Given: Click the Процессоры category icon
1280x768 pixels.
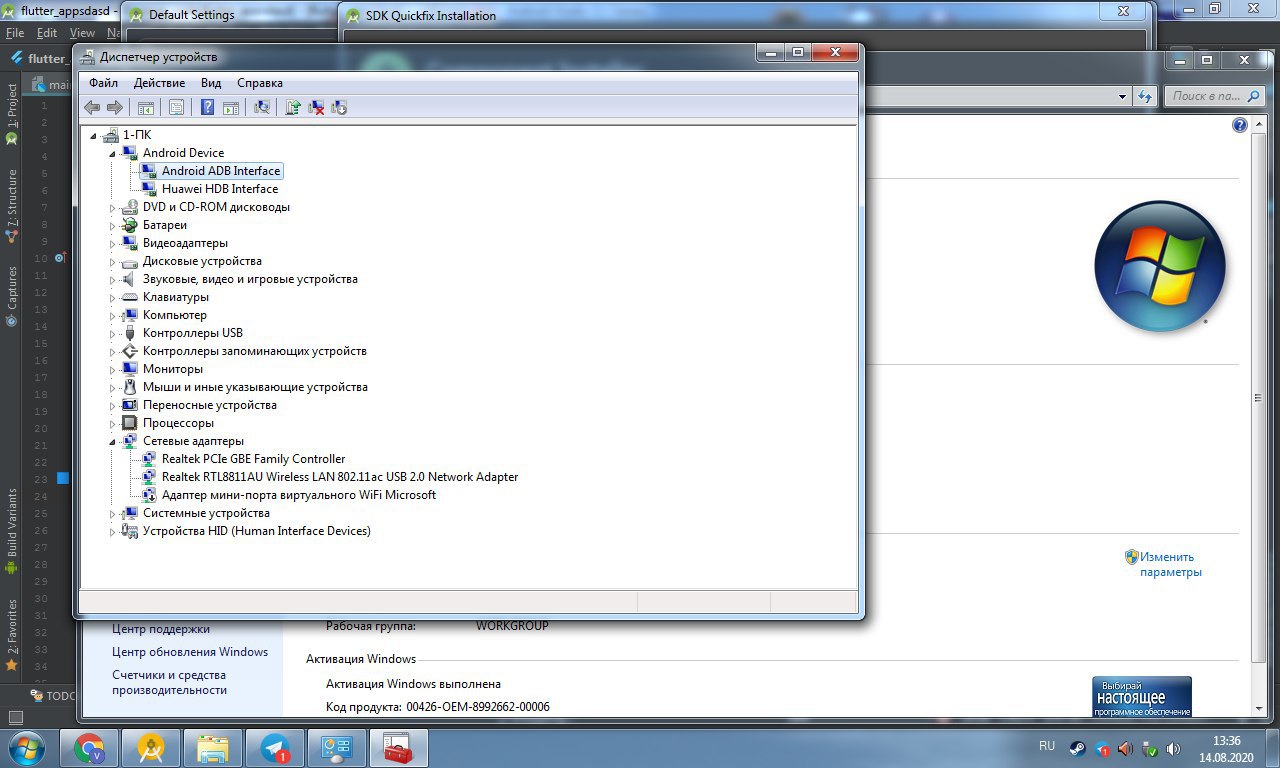Looking at the screenshot, I should point(129,423).
